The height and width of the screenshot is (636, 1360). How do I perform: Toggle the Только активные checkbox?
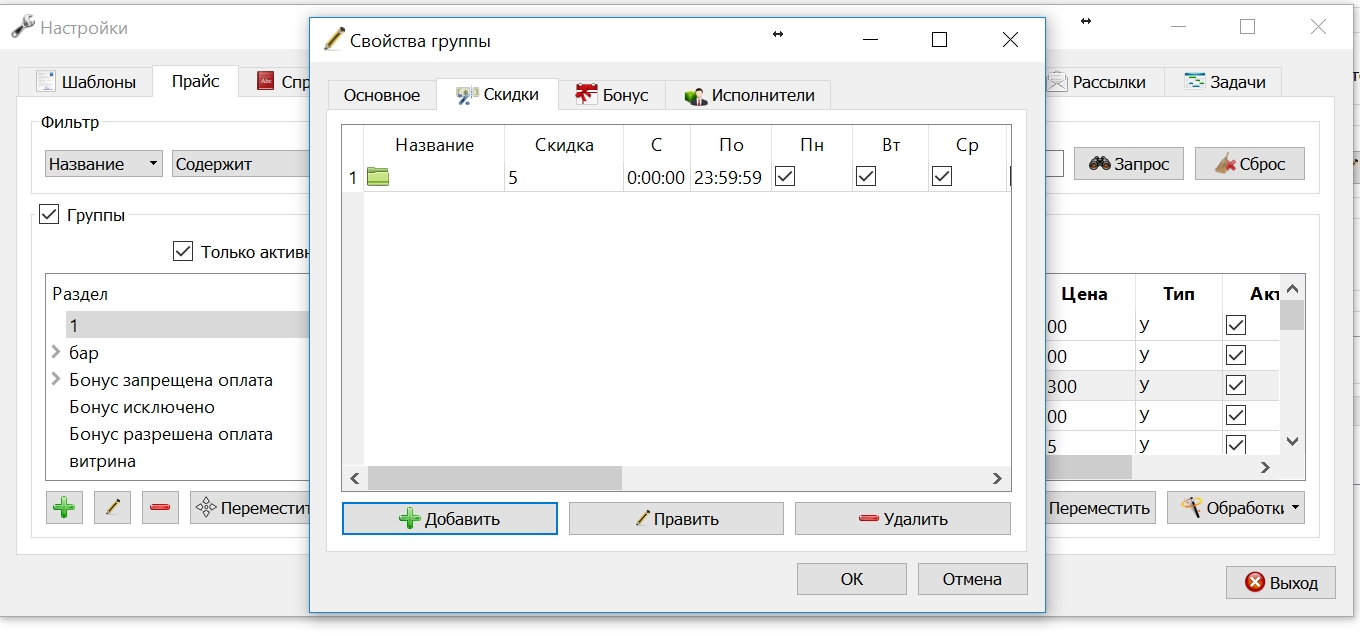point(182,251)
